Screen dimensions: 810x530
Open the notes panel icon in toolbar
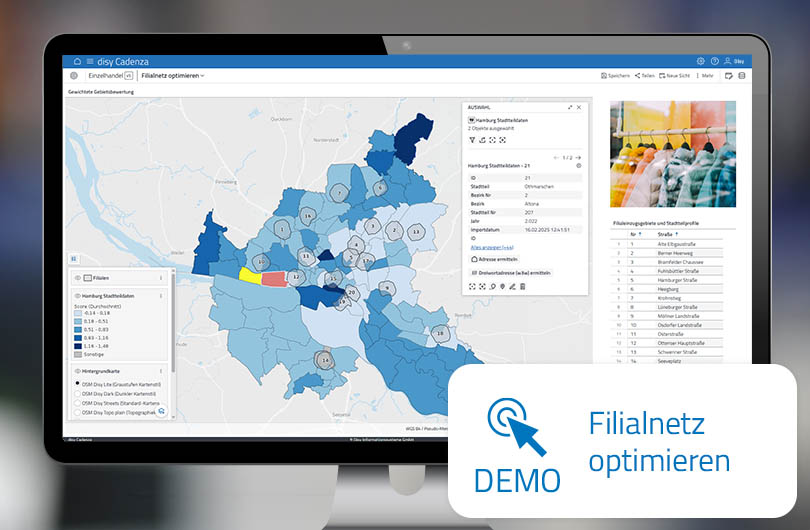(728, 75)
